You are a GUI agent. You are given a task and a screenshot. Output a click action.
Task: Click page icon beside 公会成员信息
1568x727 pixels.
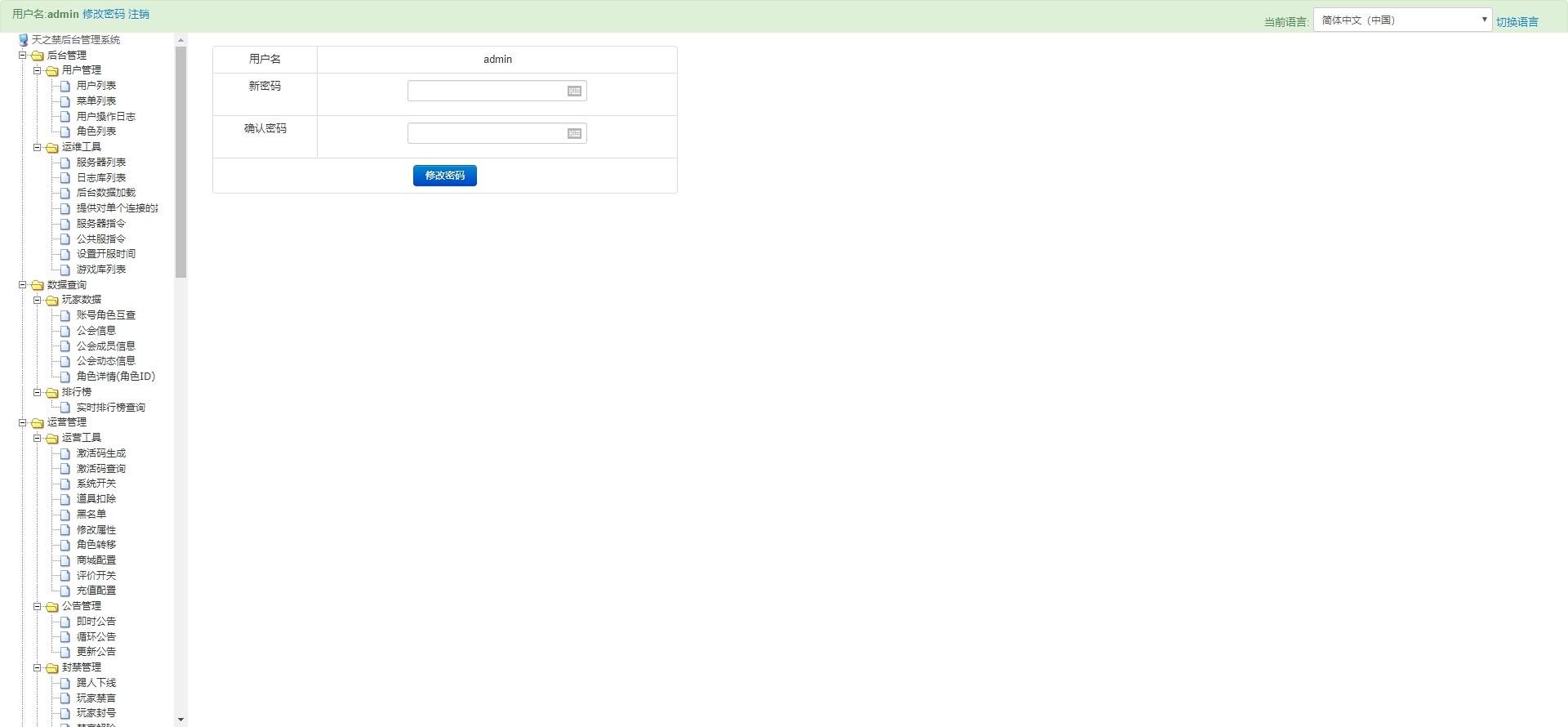65,346
